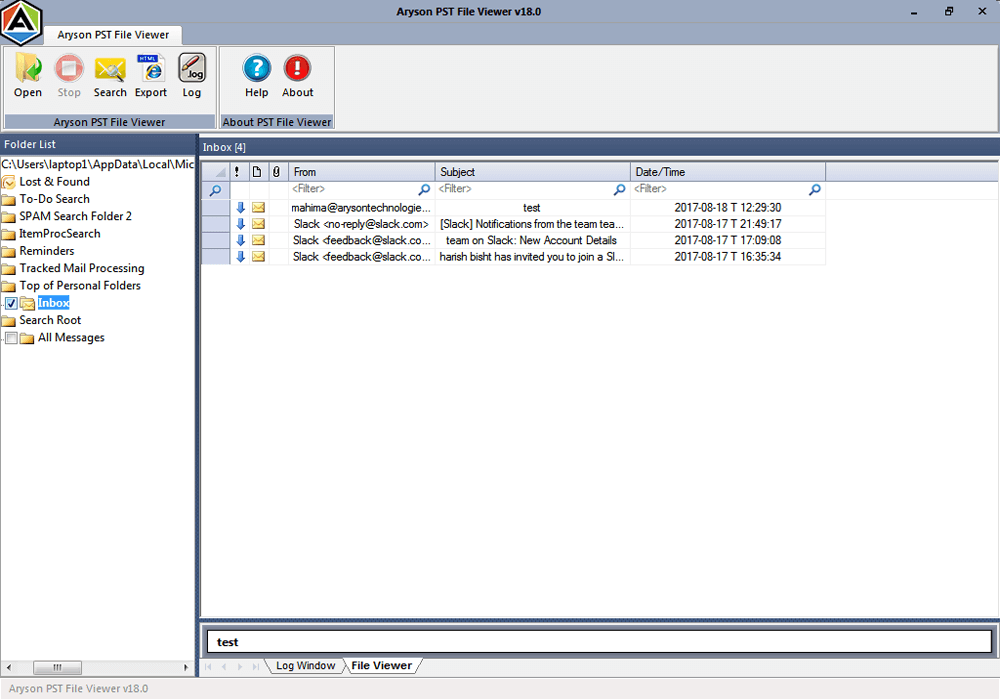
Task: Click the Inbox folder icon
Action: (x=27, y=303)
